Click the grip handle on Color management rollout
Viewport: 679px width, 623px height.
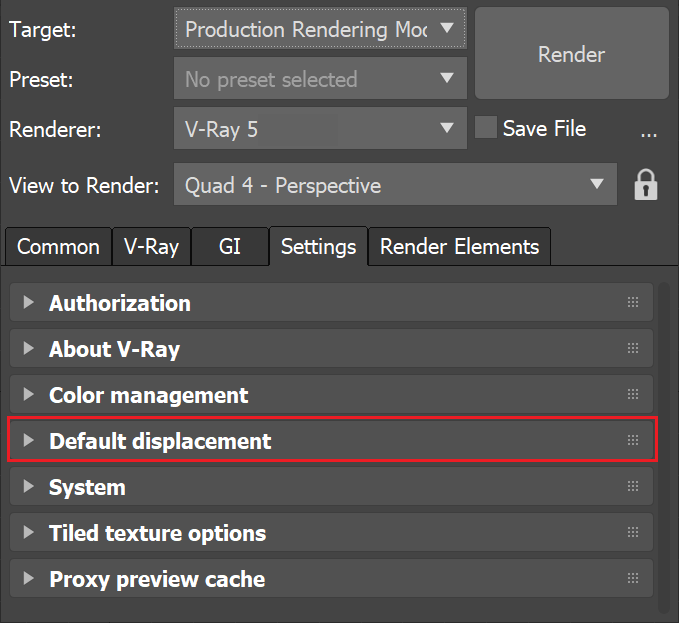[x=632, y=395]
